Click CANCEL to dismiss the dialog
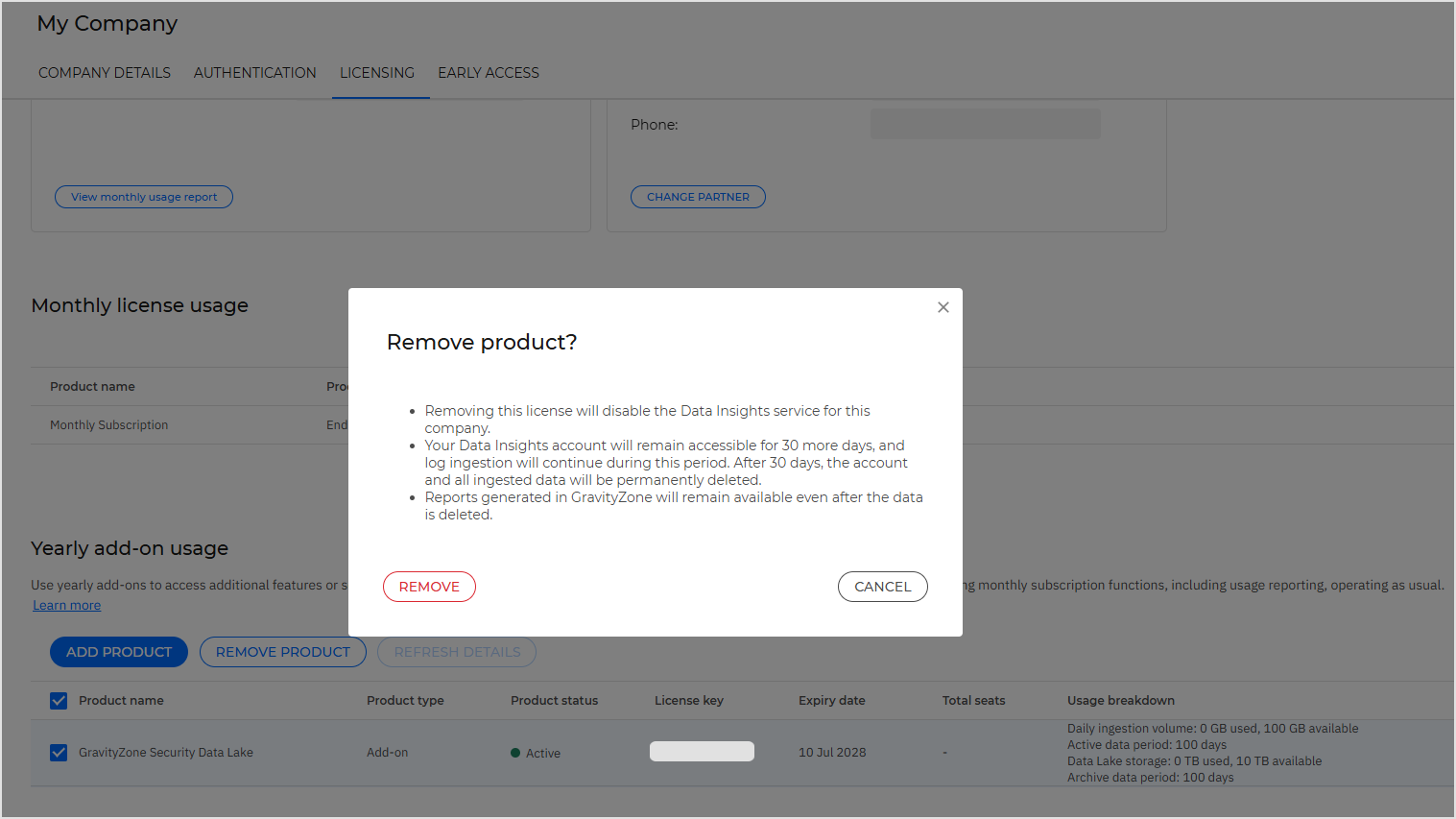The image size is (1456, 819). [882, 586]
